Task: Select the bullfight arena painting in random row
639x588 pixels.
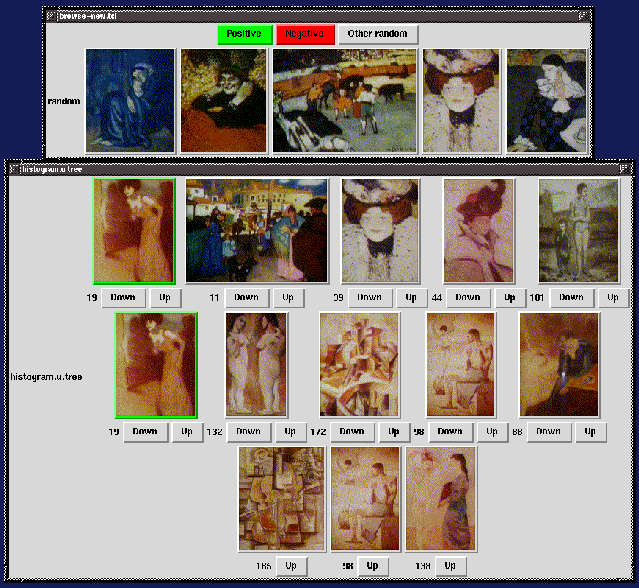Action: [x=345, y=101]
